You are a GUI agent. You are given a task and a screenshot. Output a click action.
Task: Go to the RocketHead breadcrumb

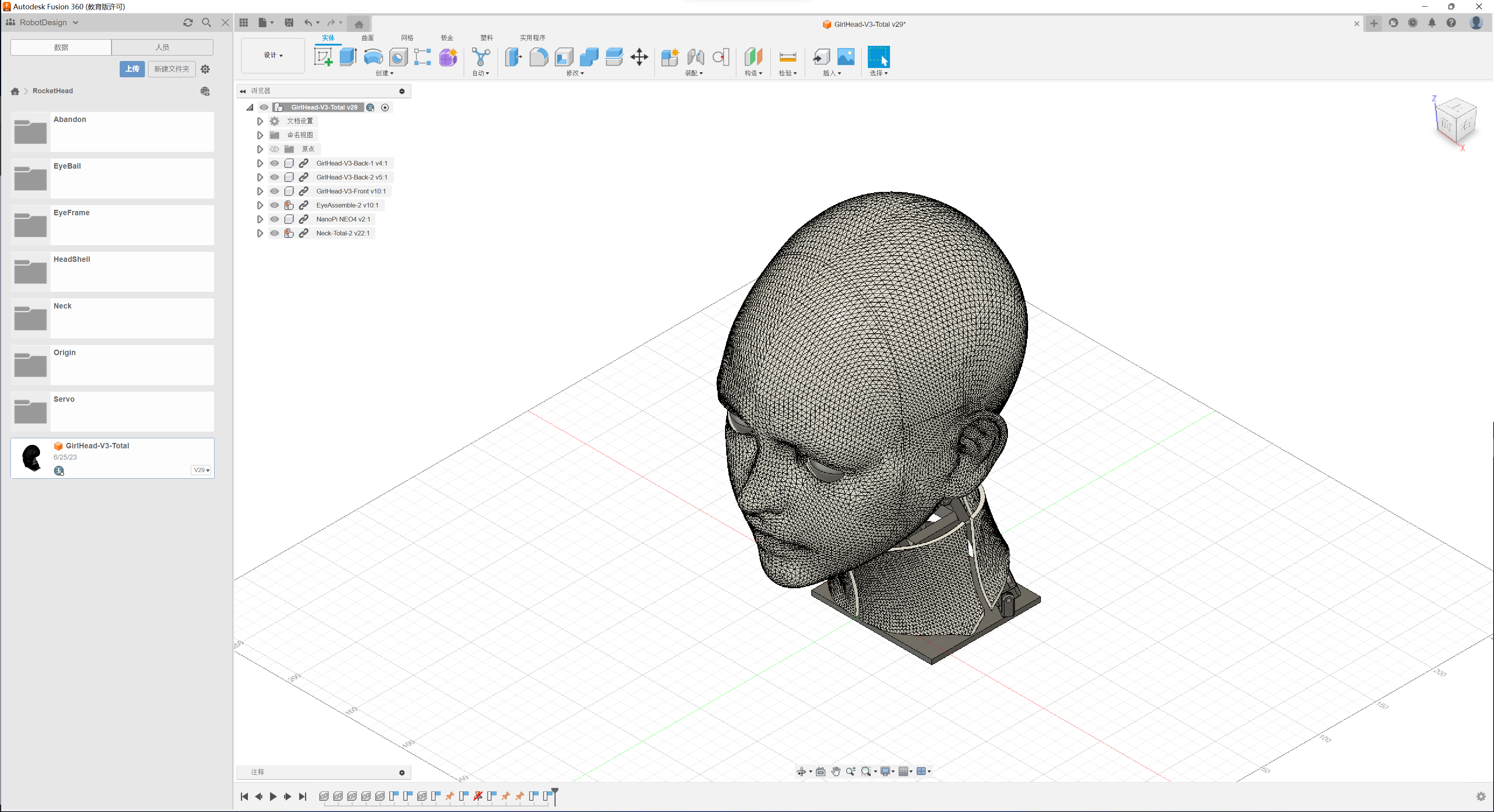pyautogui.click(x=53, y=91)
